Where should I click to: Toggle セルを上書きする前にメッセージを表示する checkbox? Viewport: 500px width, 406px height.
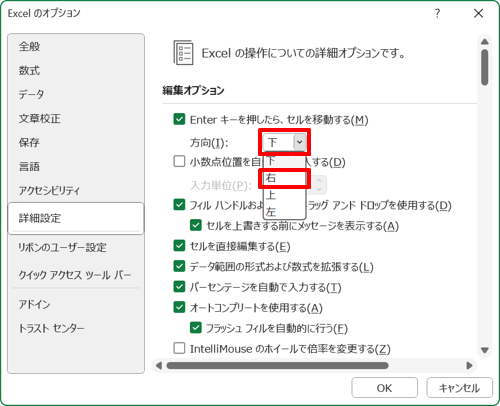point(196,225)
